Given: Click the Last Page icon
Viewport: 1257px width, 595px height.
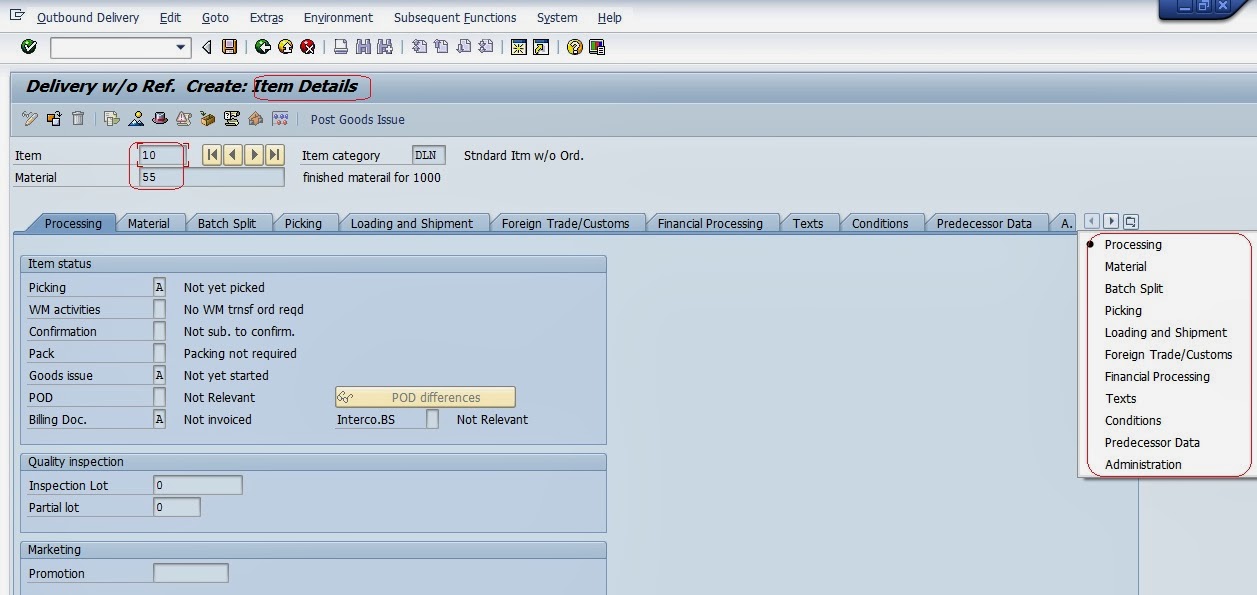Looking at the screenshot, I should [486, 47].
